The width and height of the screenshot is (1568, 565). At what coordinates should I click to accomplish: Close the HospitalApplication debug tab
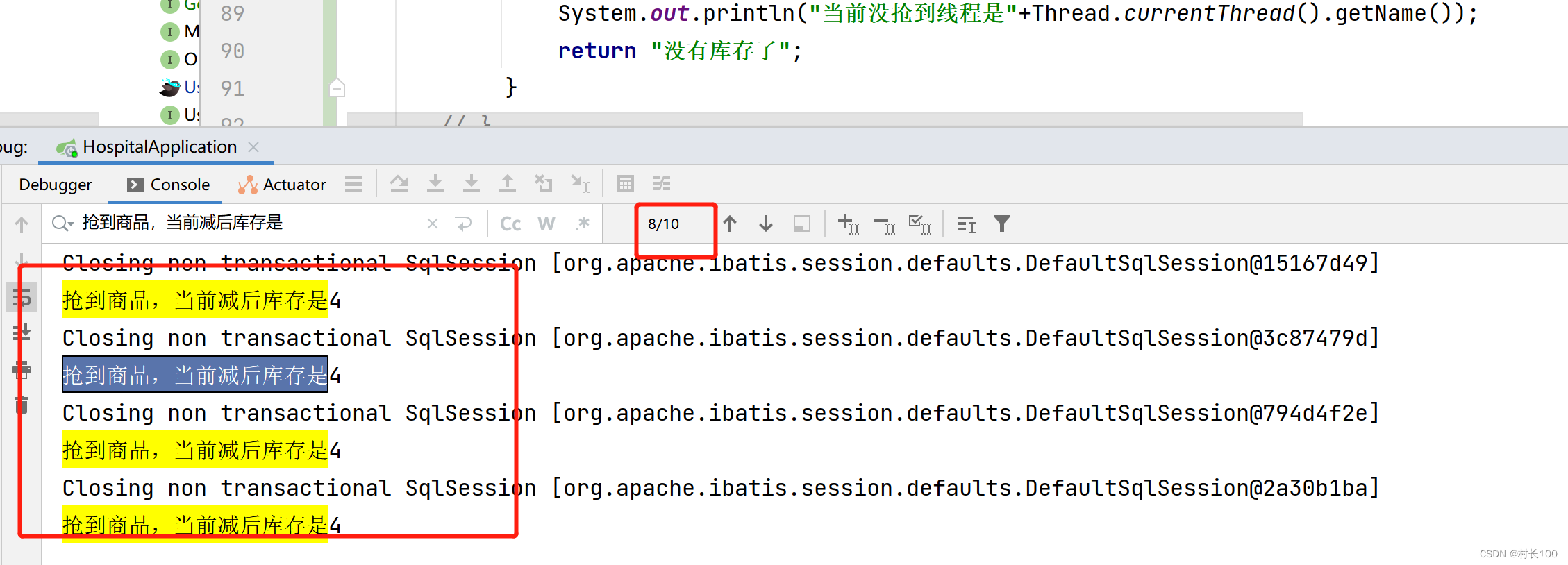point(253,147)
